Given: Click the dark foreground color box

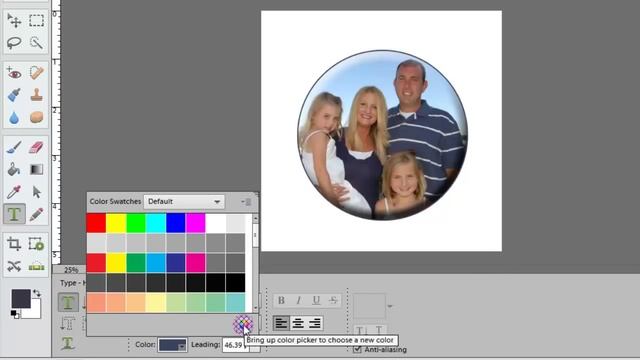Looking at the screenshot, I should 21,299.
